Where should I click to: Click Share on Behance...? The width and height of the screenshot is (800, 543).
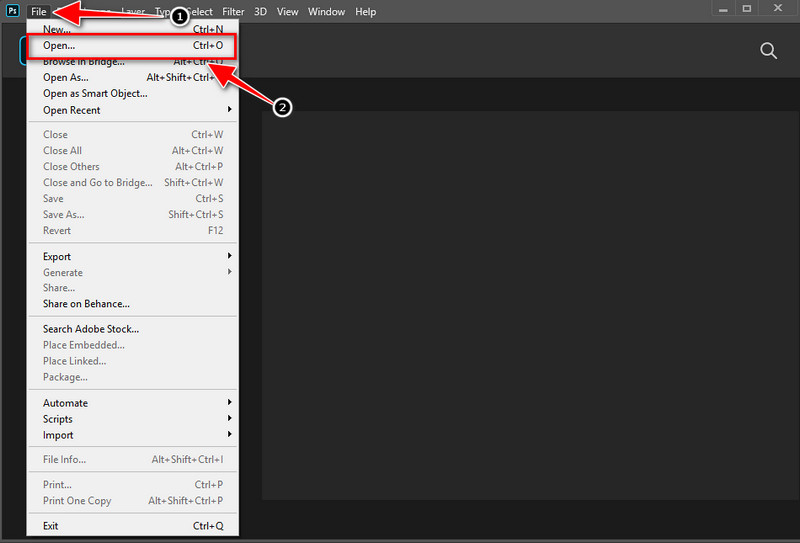click(86, 304)
